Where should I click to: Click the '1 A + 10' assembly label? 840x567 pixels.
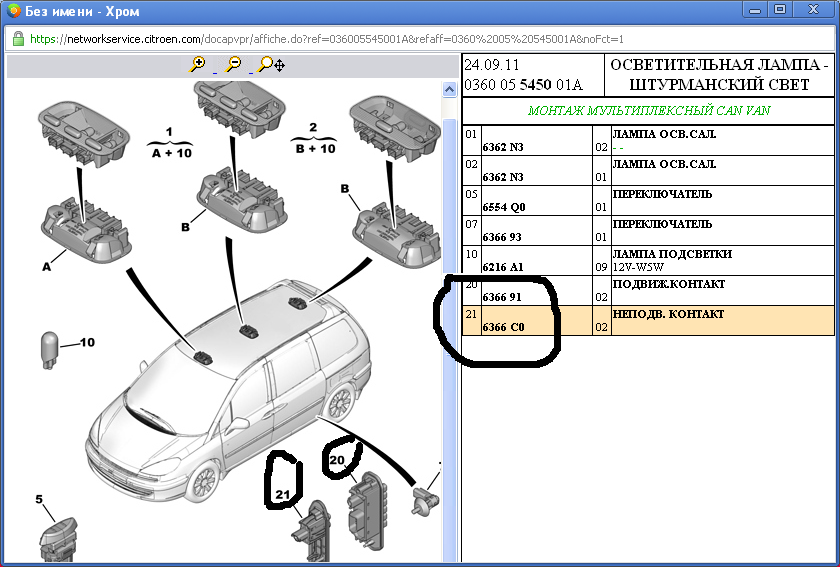[170, 142]
